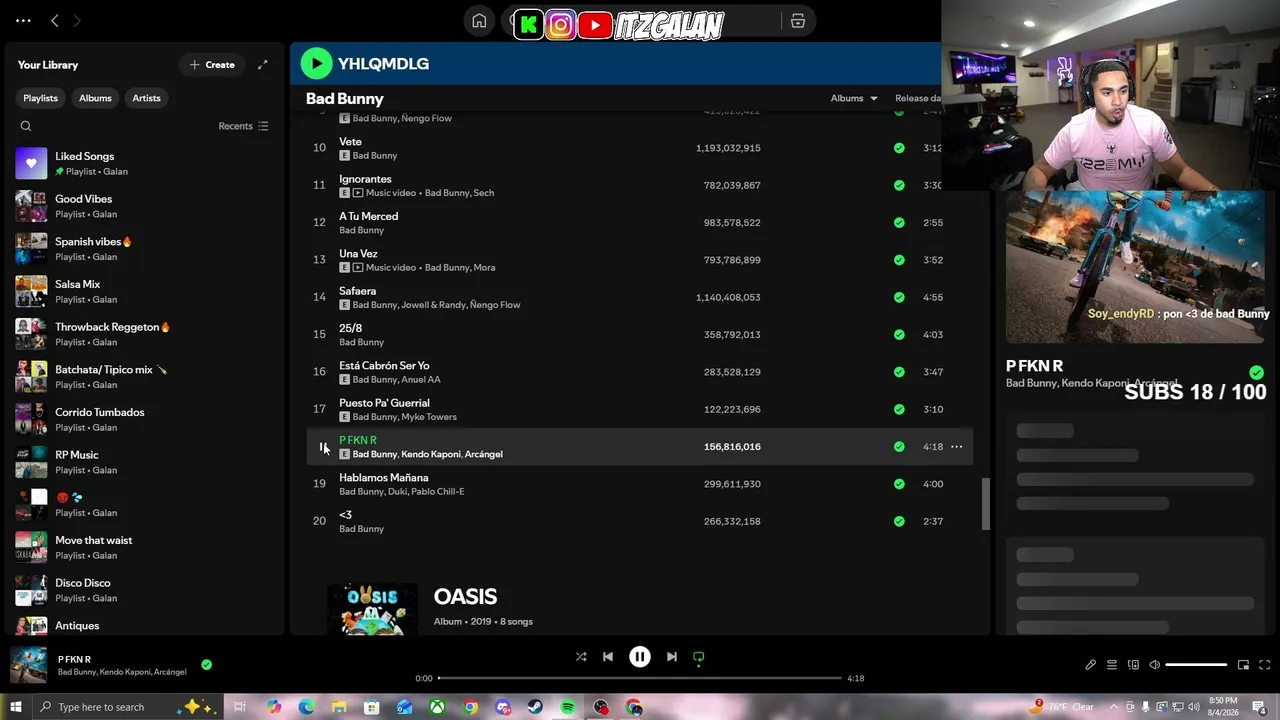This screenshot has height=720, width=1280.
Task: Toggle saved check for Está Cabrón Ser Yo
Action: point(899,372)
